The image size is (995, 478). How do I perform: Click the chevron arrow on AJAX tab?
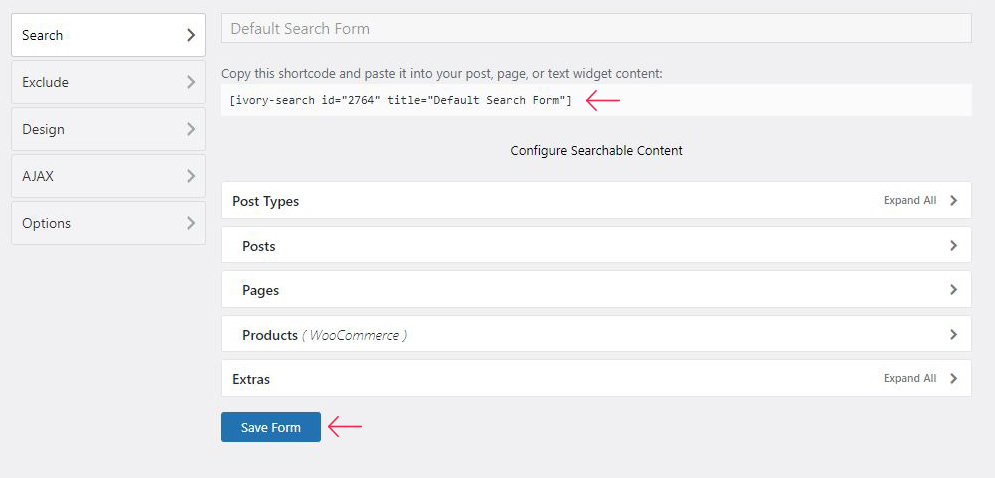191,176
